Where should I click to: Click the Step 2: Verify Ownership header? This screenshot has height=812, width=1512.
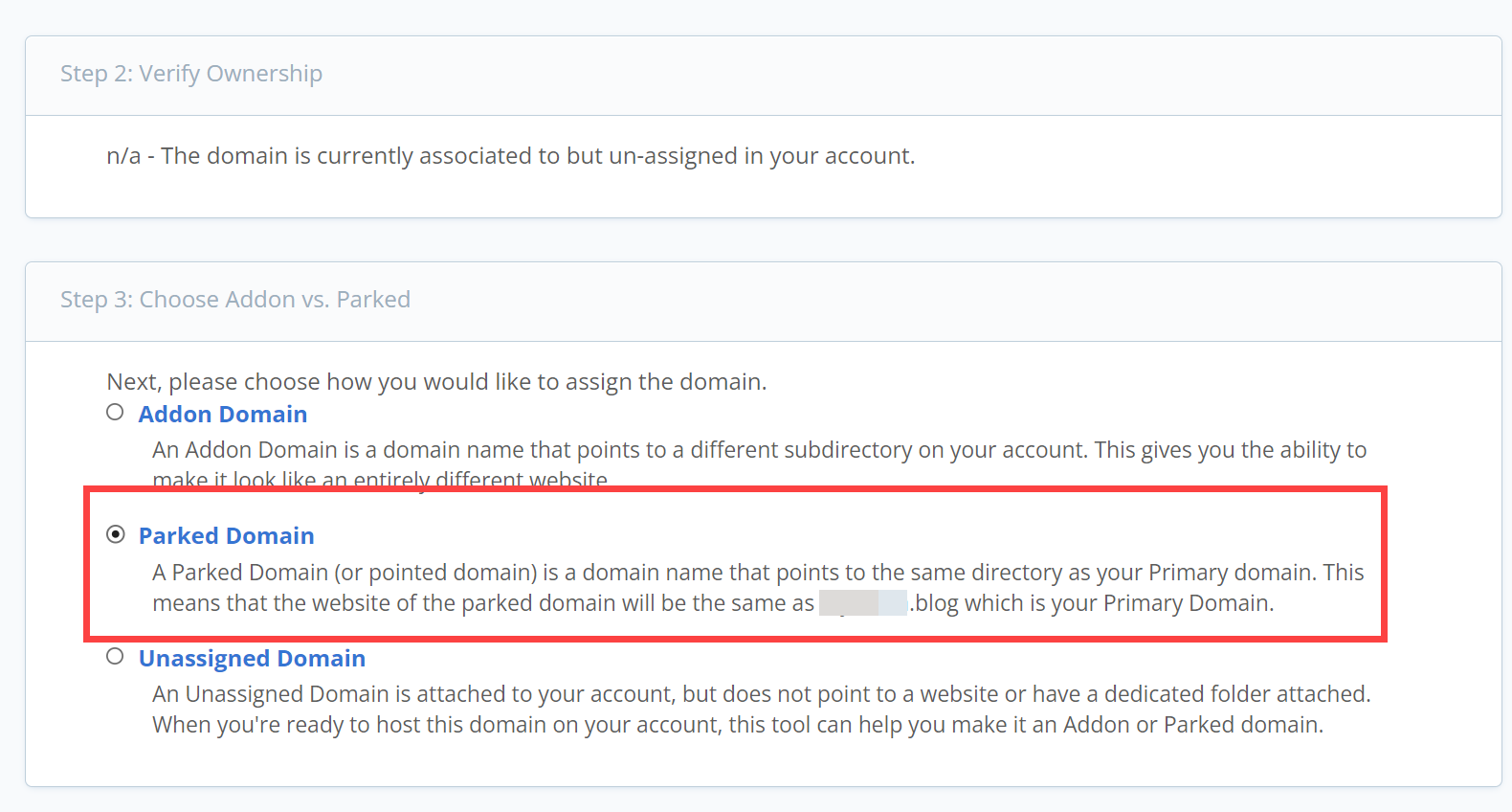click(x=191, y=74)
